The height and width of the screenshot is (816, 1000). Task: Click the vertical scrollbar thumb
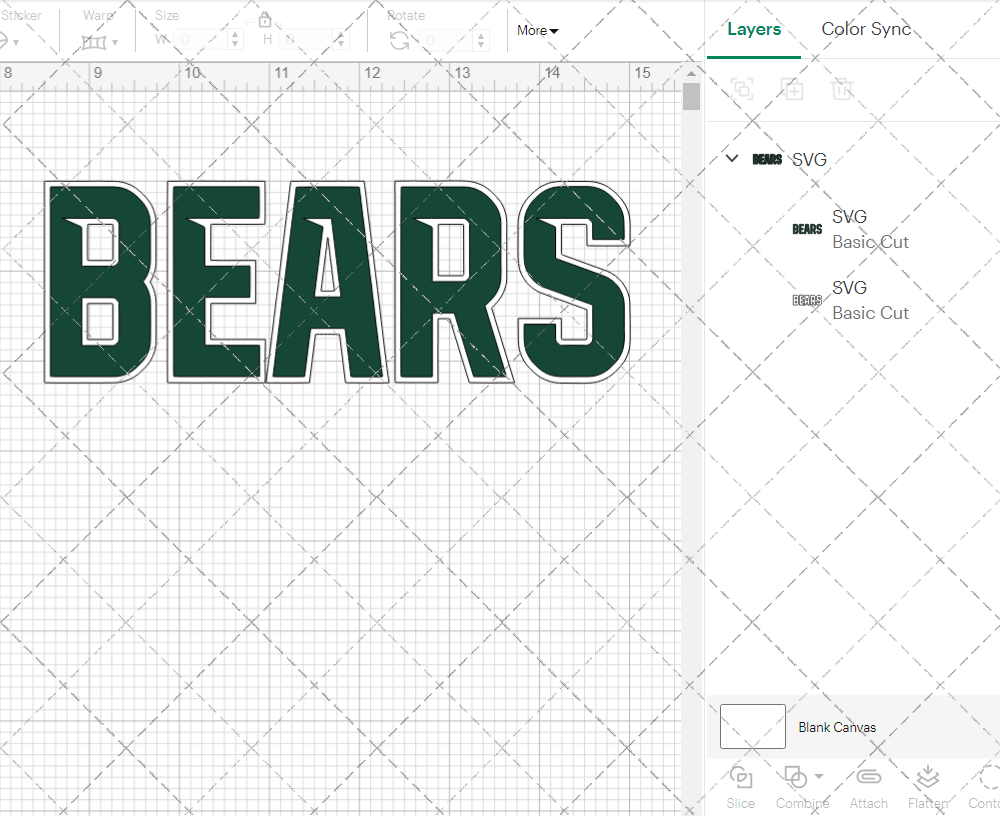pyautogui.click(x=691, y=97)
